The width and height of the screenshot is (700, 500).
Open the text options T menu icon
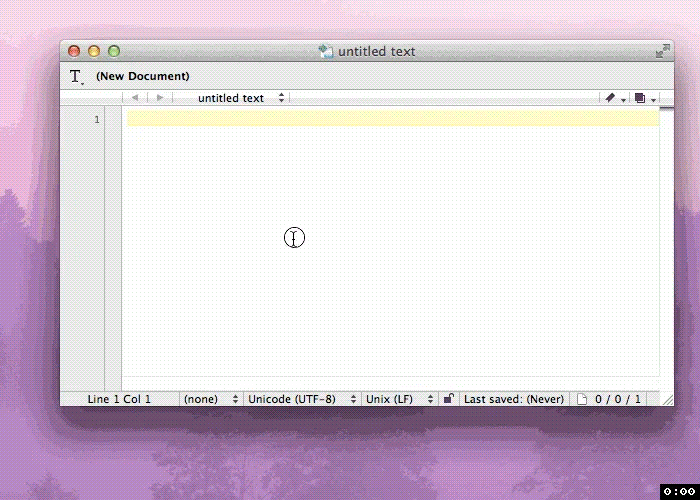pos(76,77)
